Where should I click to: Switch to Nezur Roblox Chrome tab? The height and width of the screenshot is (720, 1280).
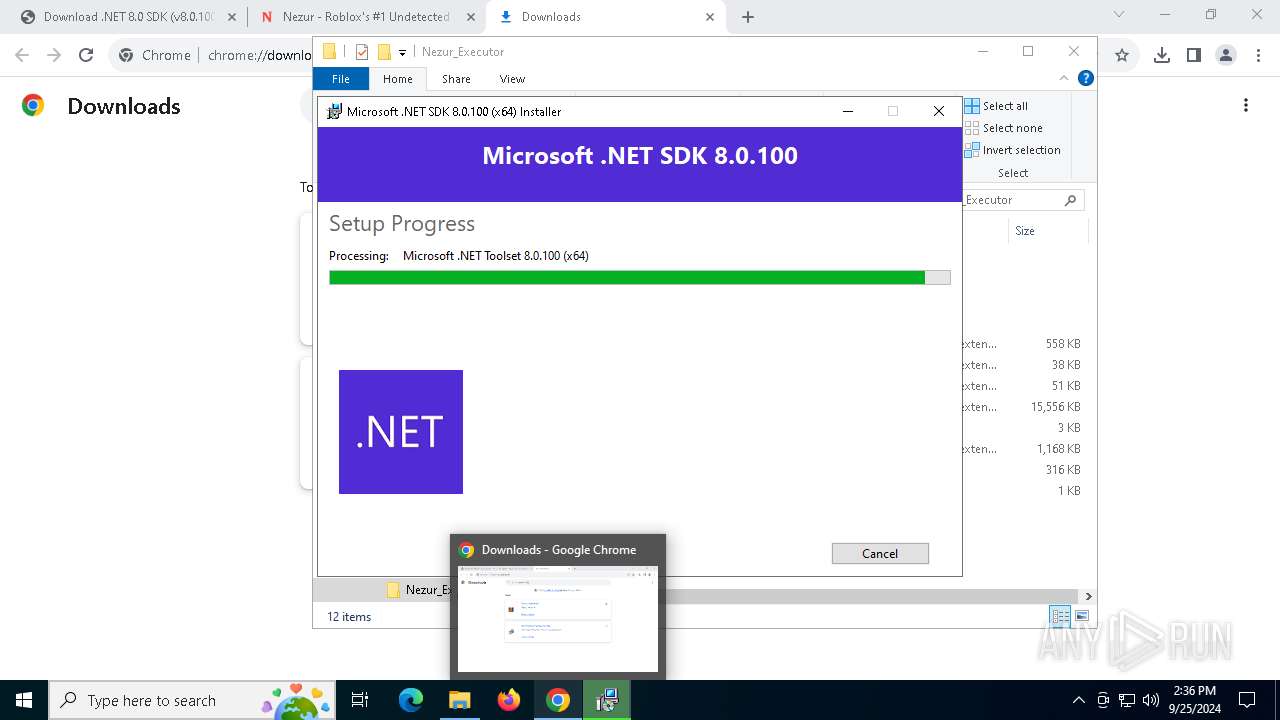tap(365, 17)
